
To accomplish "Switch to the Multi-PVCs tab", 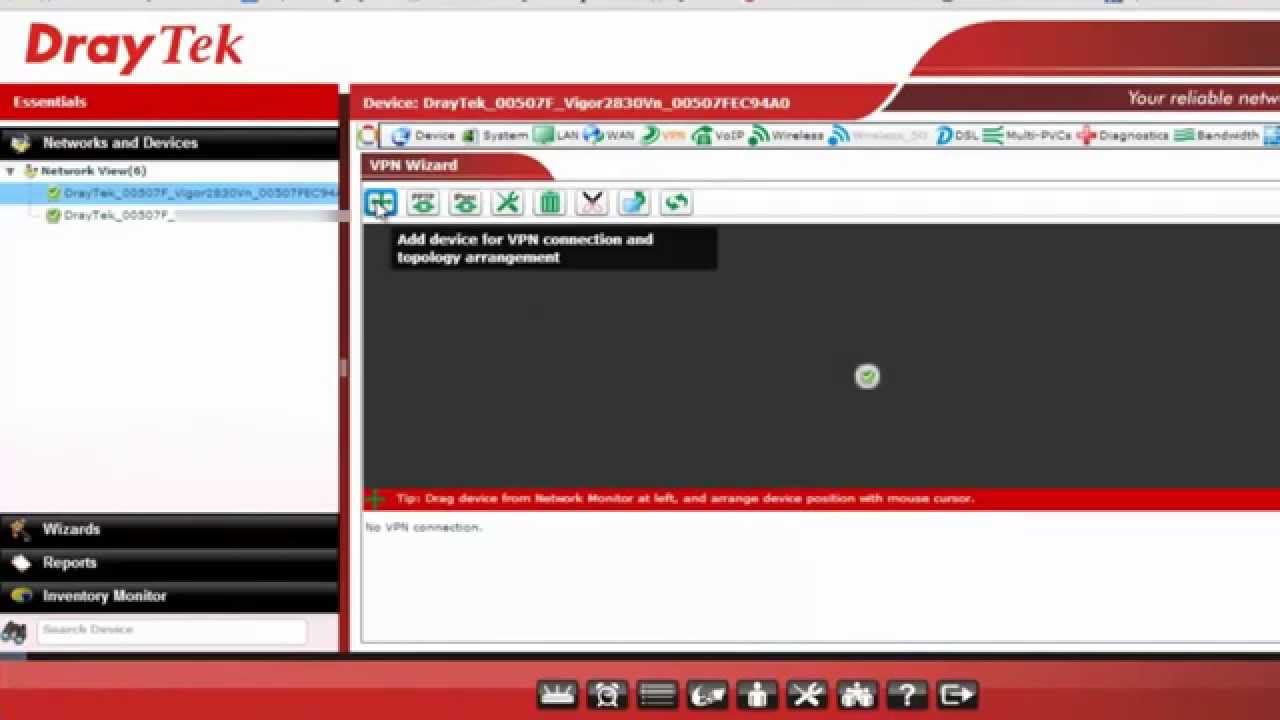I will (1027, 135).
